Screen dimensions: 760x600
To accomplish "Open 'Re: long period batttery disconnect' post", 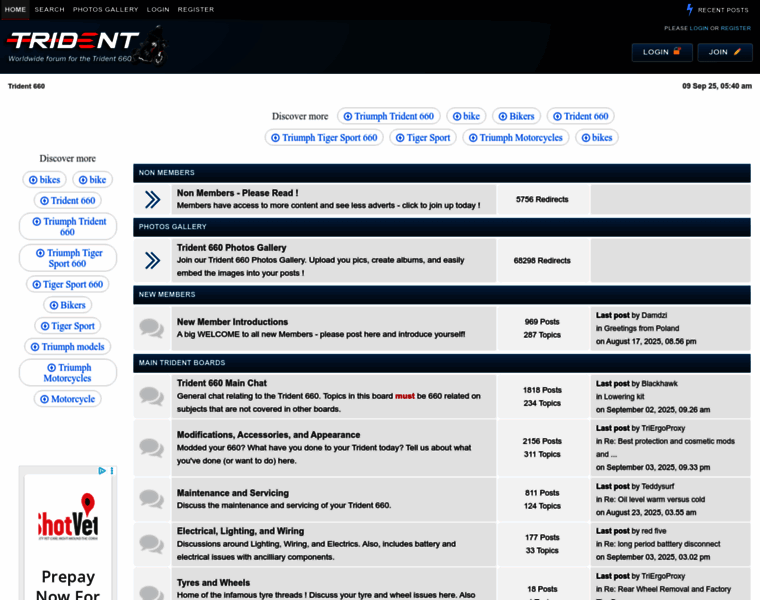I will pos(662,544).
